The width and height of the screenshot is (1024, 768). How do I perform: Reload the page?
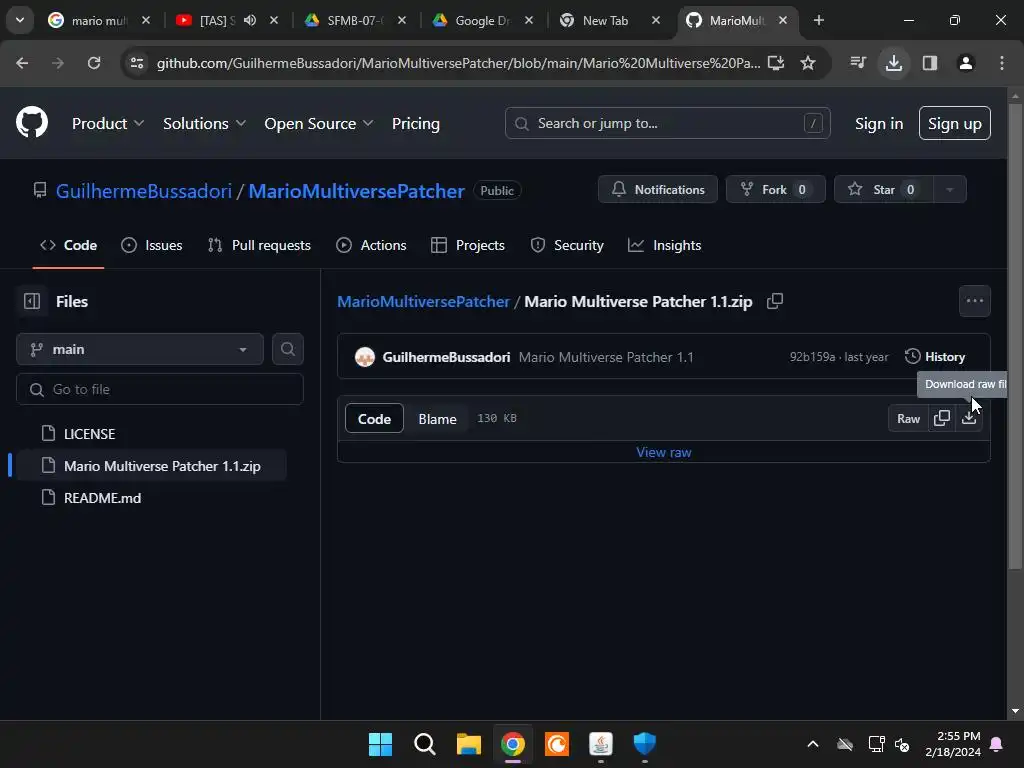coord(94,63)
